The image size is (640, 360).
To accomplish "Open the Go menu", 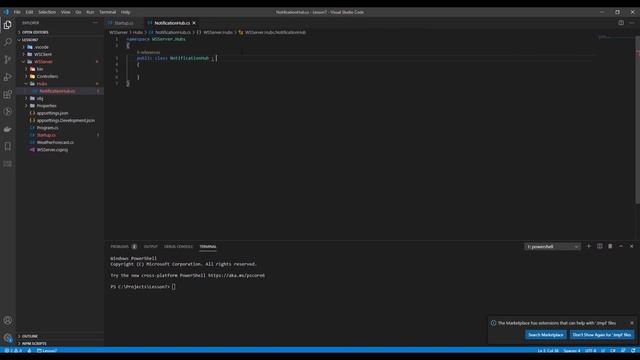I will [78, 12].
